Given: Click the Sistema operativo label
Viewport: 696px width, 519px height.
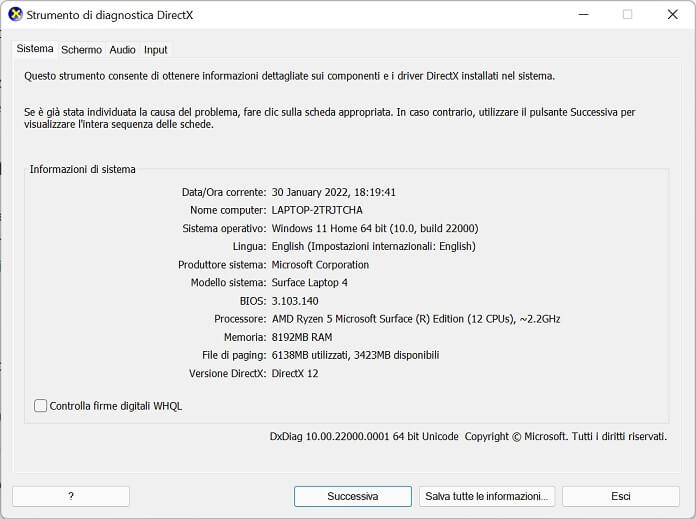Looking at the screenshot, I should [x=224, y=228].
